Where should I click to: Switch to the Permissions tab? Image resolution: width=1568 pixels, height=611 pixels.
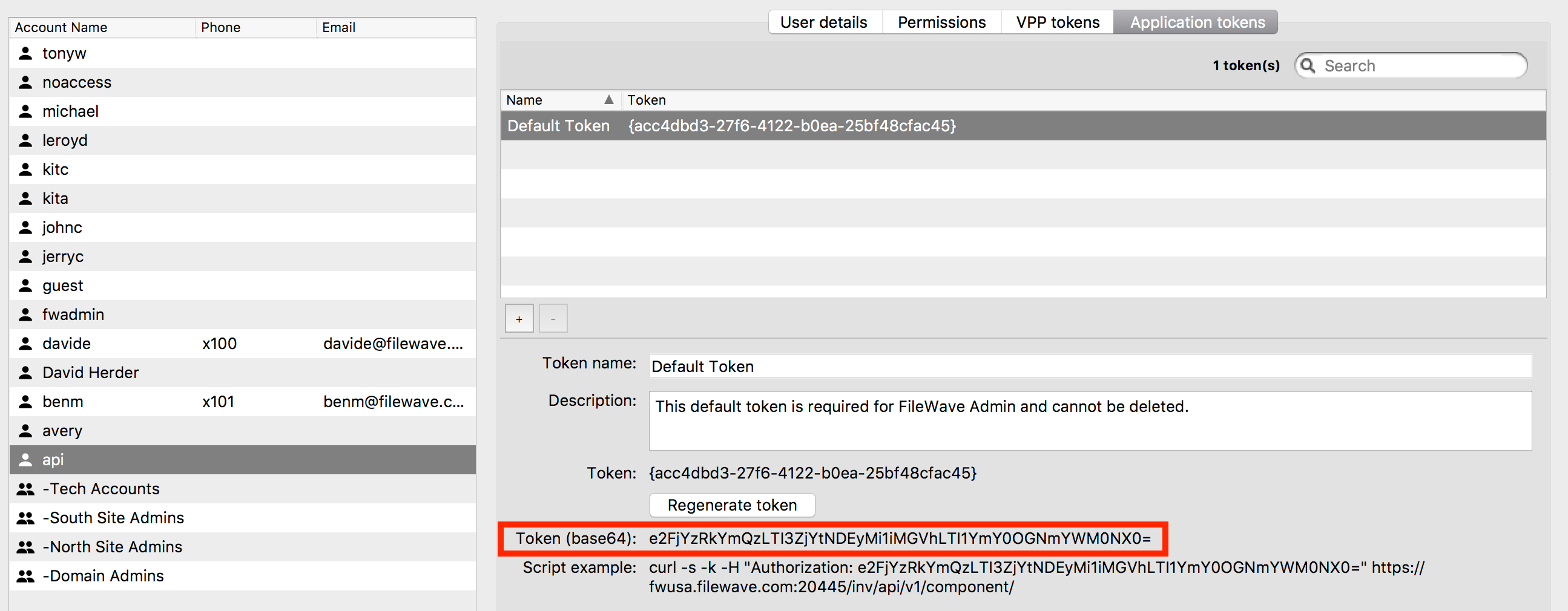click(x=941, y=22)
